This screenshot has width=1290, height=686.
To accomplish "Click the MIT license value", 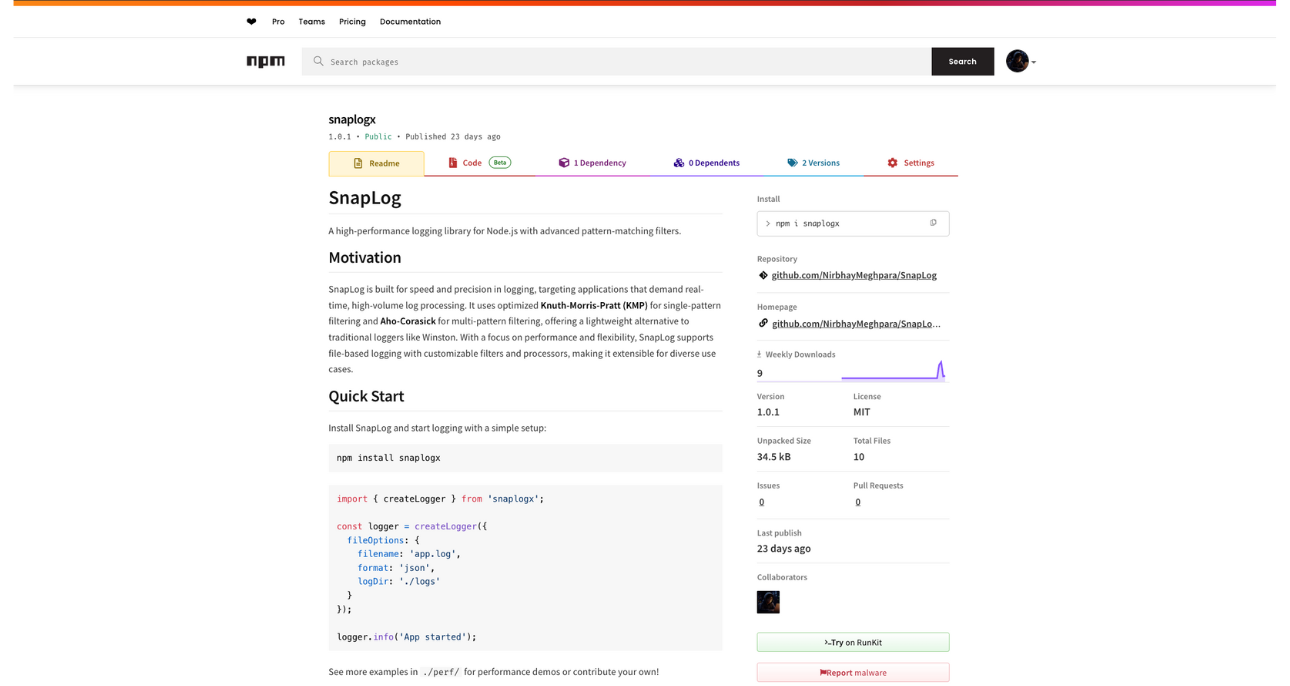I will pos(861,412).
